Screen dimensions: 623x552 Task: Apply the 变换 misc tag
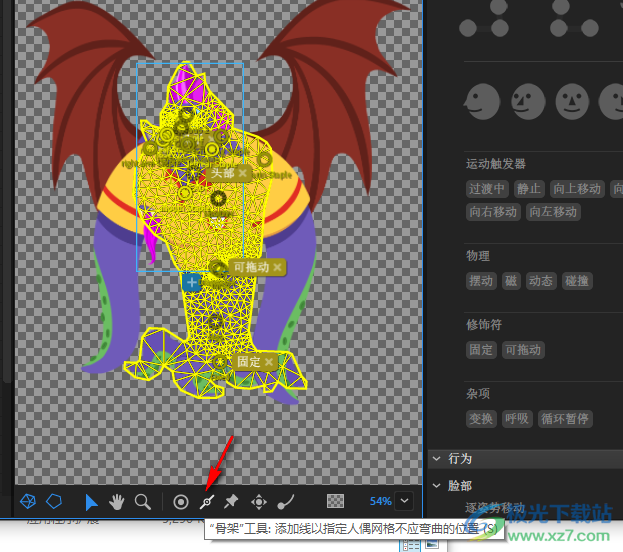(x=481, y=419)
